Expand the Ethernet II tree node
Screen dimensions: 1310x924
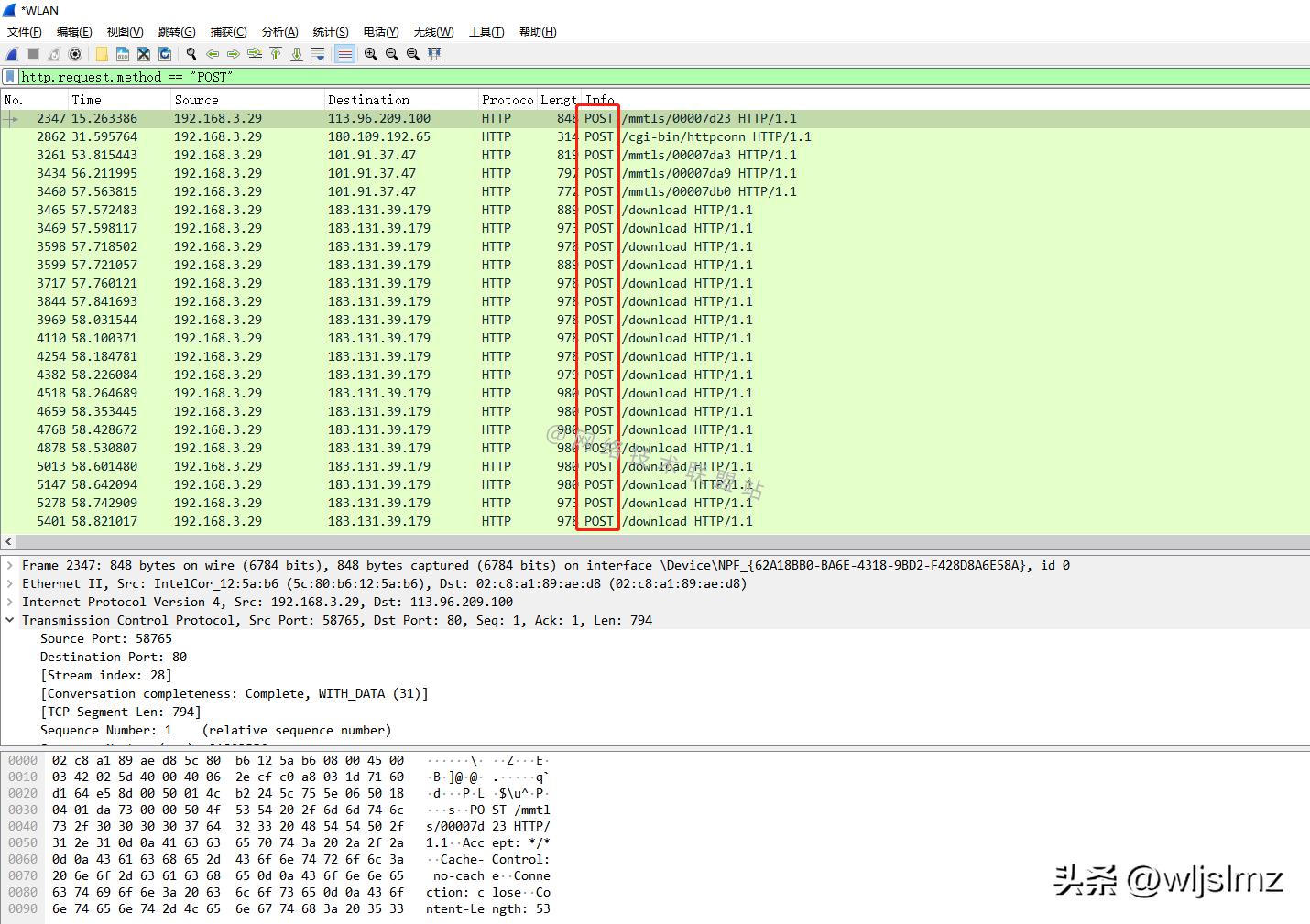(10, 584)
